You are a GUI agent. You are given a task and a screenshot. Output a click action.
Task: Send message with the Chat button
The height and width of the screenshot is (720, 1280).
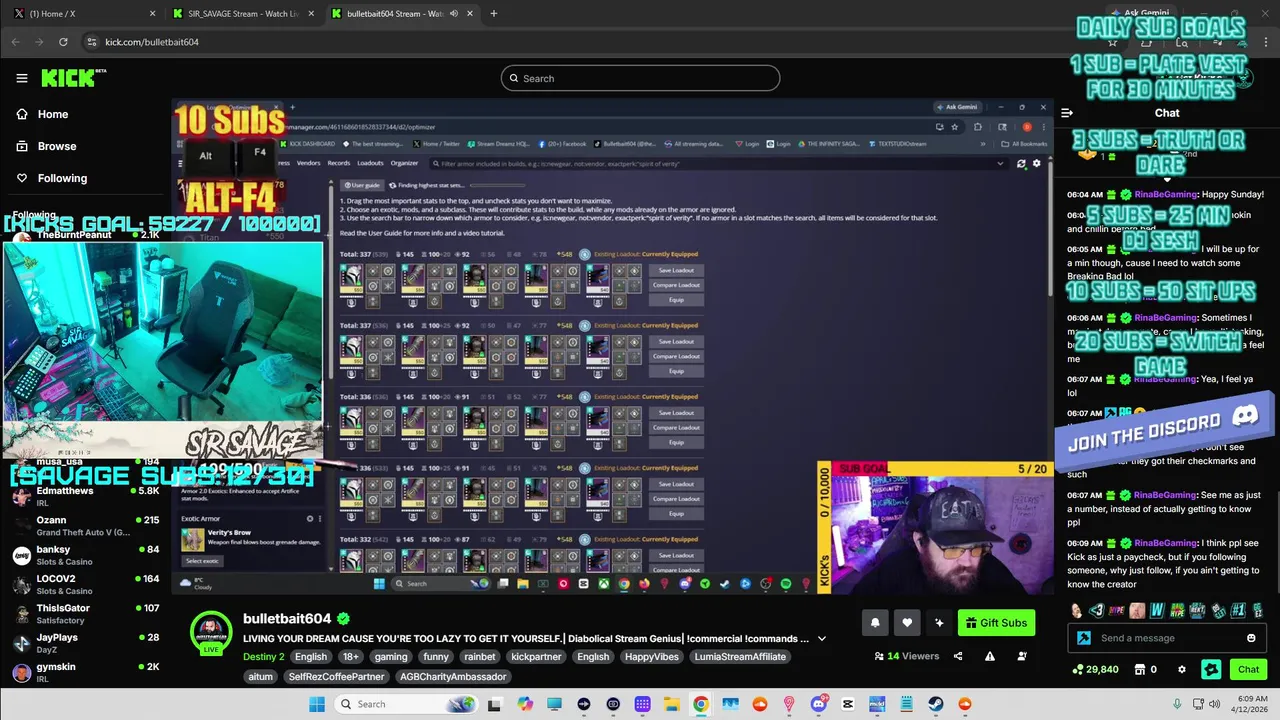click(x=1248, y=669)
